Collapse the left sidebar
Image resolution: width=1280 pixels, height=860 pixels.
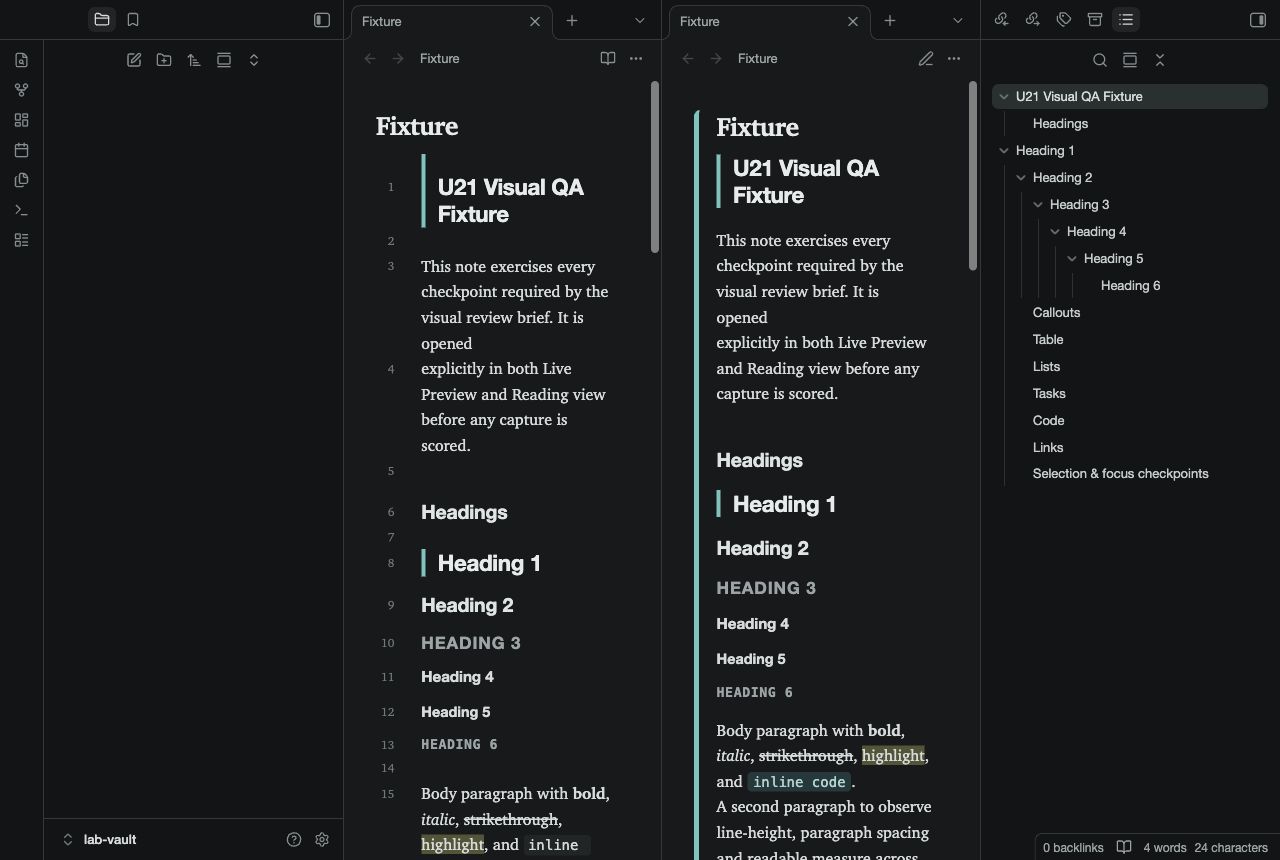click(322, 19)
